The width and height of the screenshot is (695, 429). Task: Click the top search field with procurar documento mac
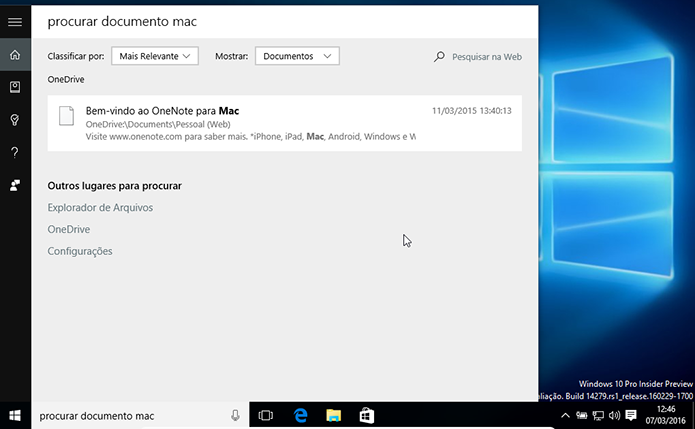pos(285,22)
